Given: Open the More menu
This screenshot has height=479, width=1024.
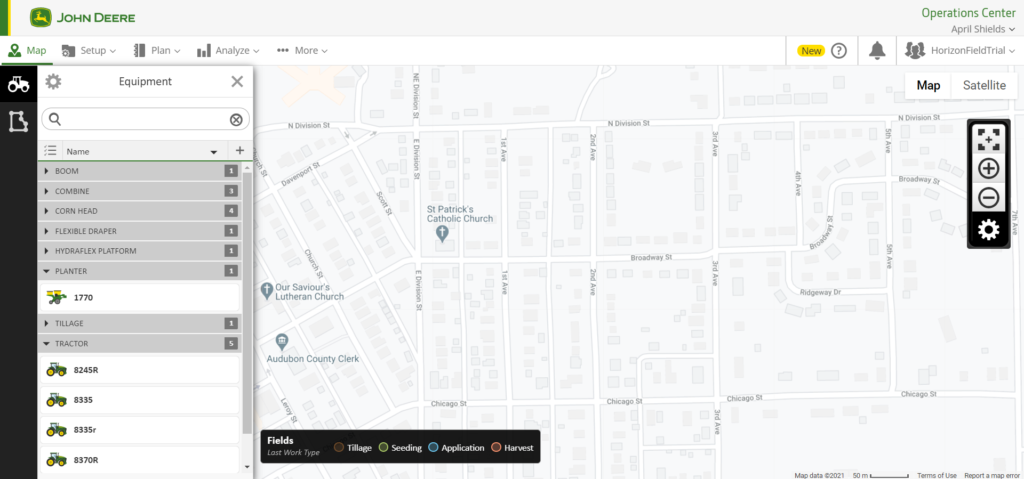Looking at the screenshot, I should click(x=302, y=50).
